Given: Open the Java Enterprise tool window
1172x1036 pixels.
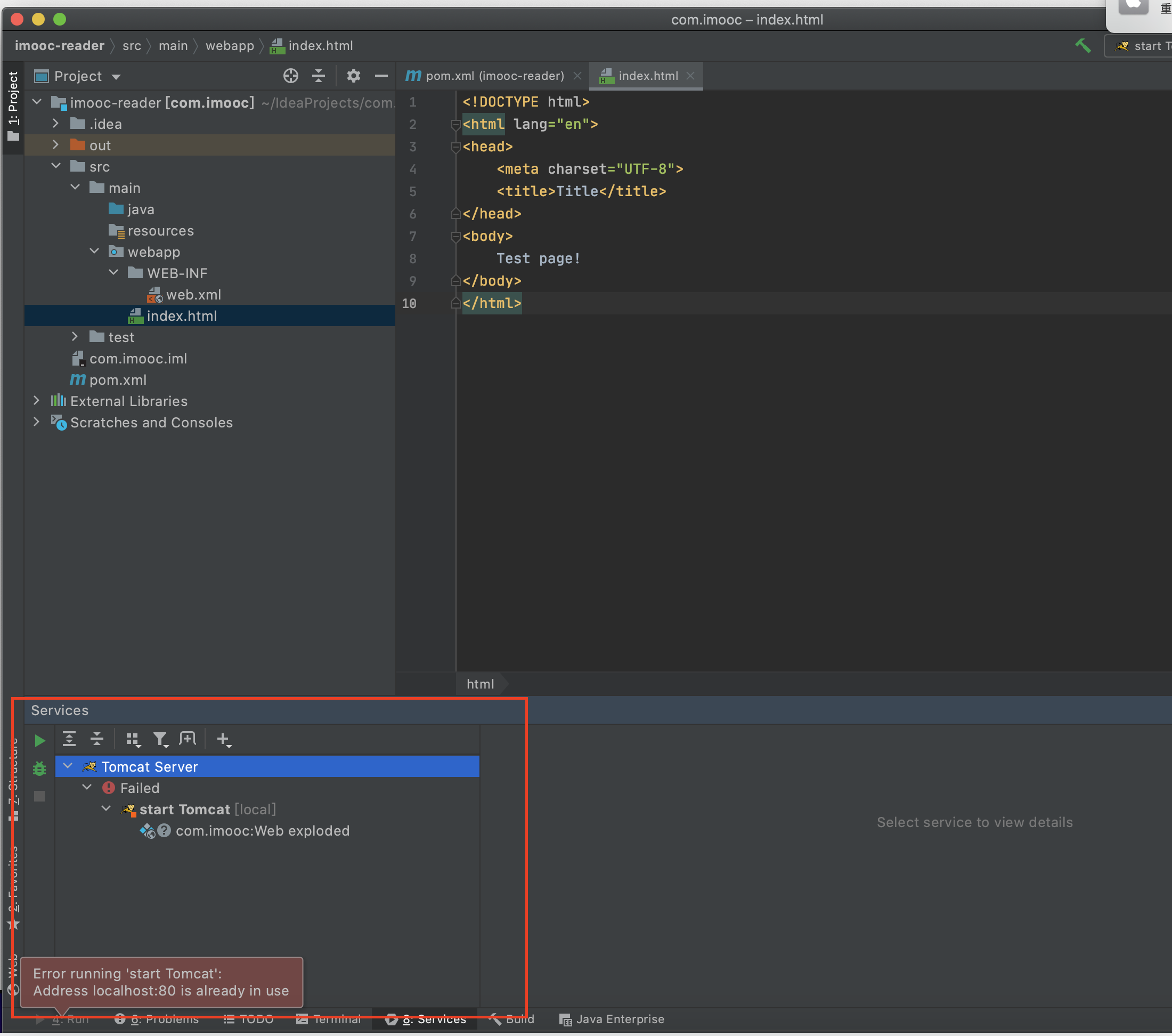Looking at the screenshot, I should pos(612,1019).
